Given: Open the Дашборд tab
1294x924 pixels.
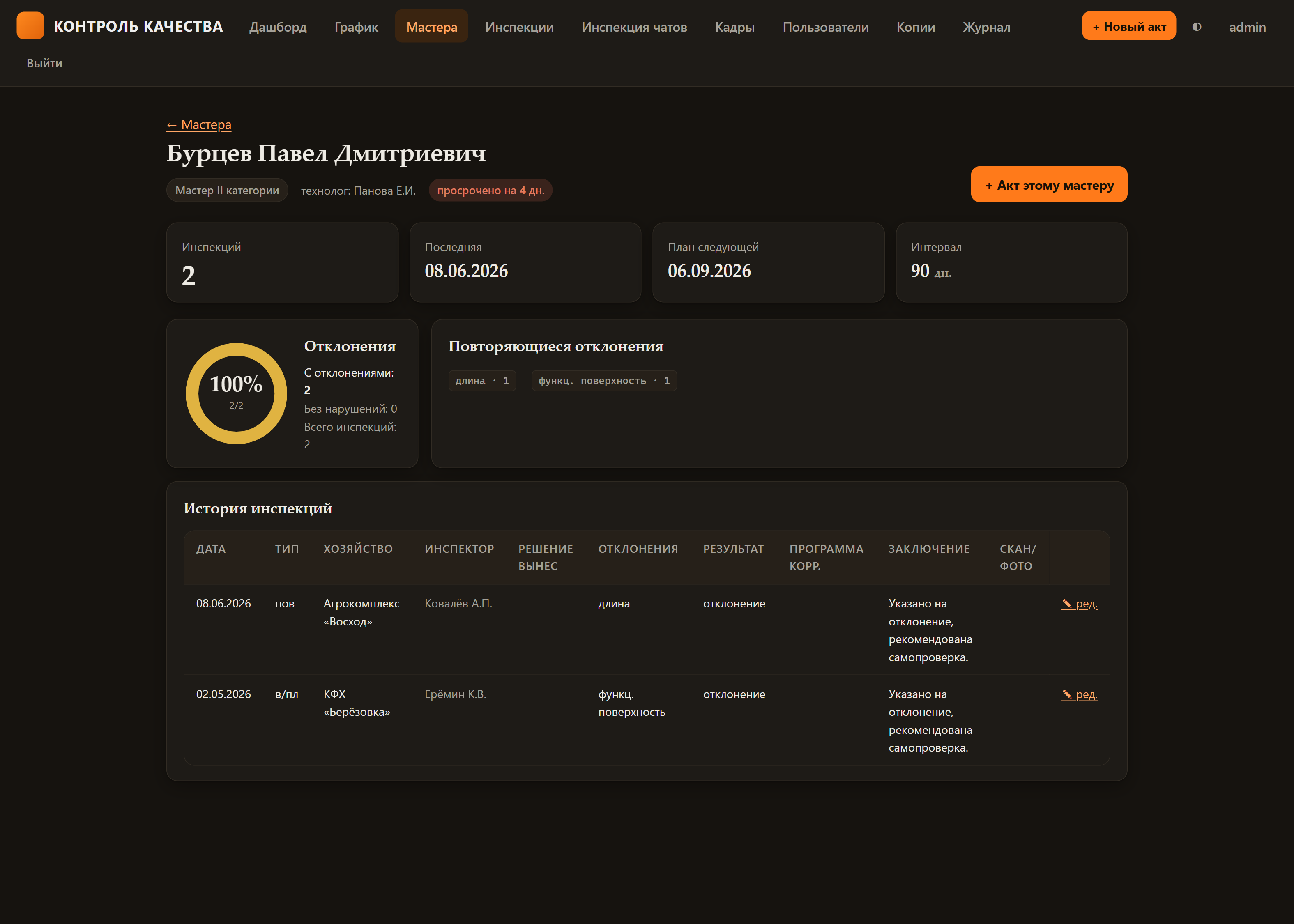Looking at the screenshot, I should click(x=278, y=27).
